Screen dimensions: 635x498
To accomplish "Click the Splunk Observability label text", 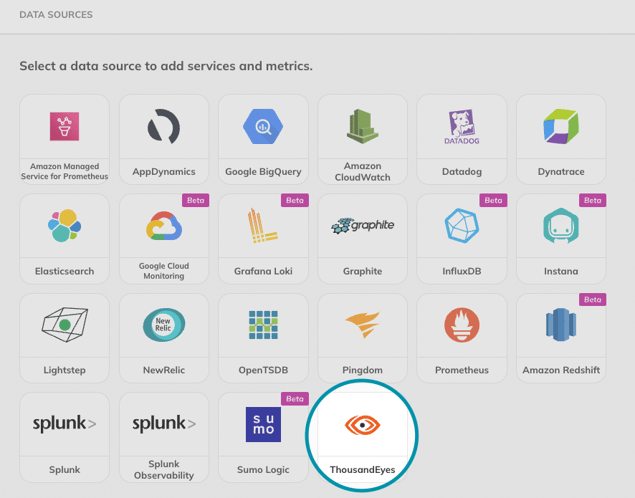I will pyautogui.click(x=164, y=470).
